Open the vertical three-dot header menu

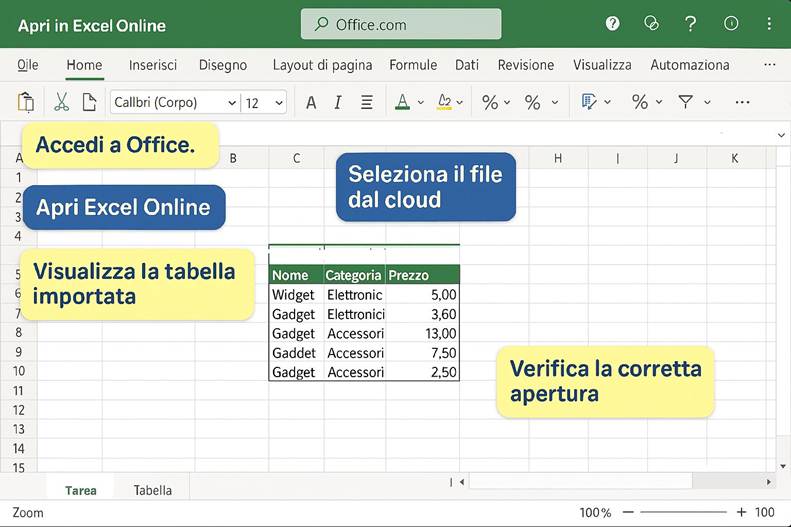pyautogui.click(x=769, y=23)
